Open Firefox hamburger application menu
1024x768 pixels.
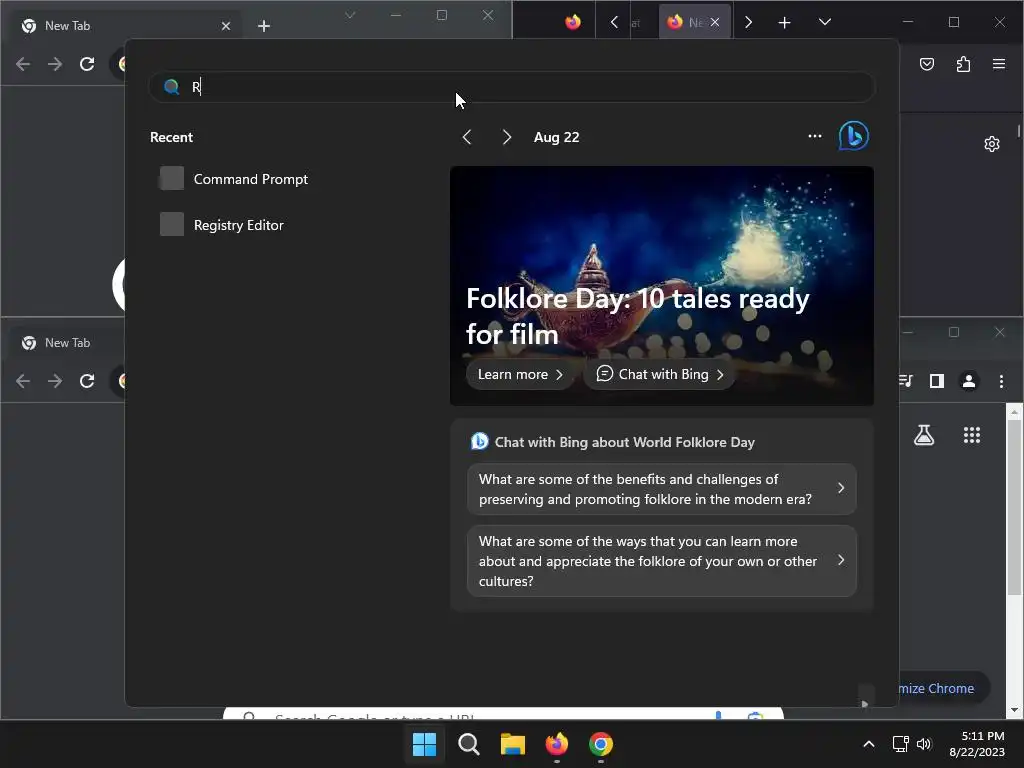[x=999, y=64]
